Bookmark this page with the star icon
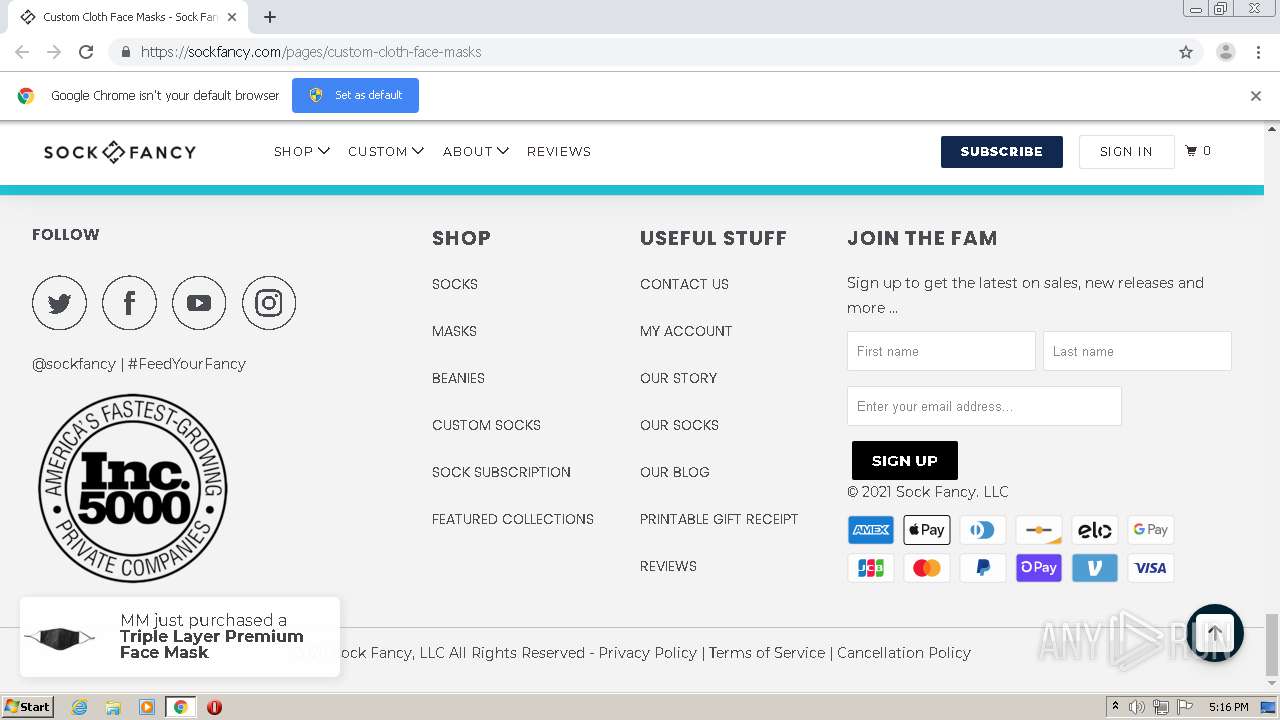 [x=1186, y=52]
